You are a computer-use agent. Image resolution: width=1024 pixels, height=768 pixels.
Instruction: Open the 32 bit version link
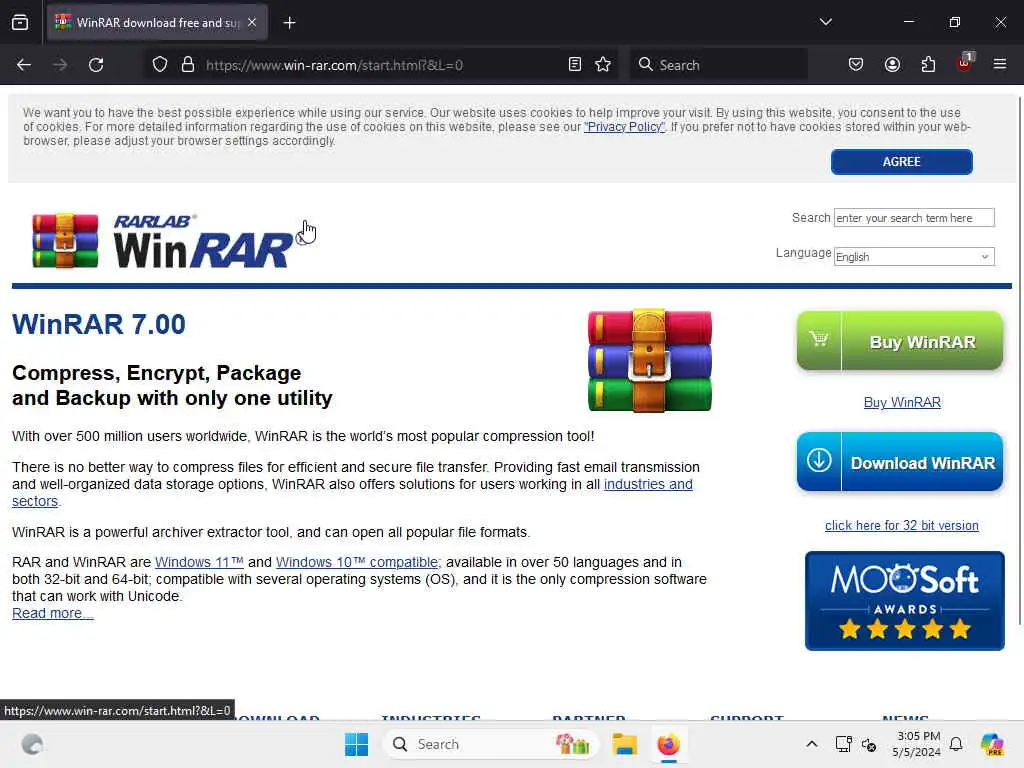click(x=901, y=526)
